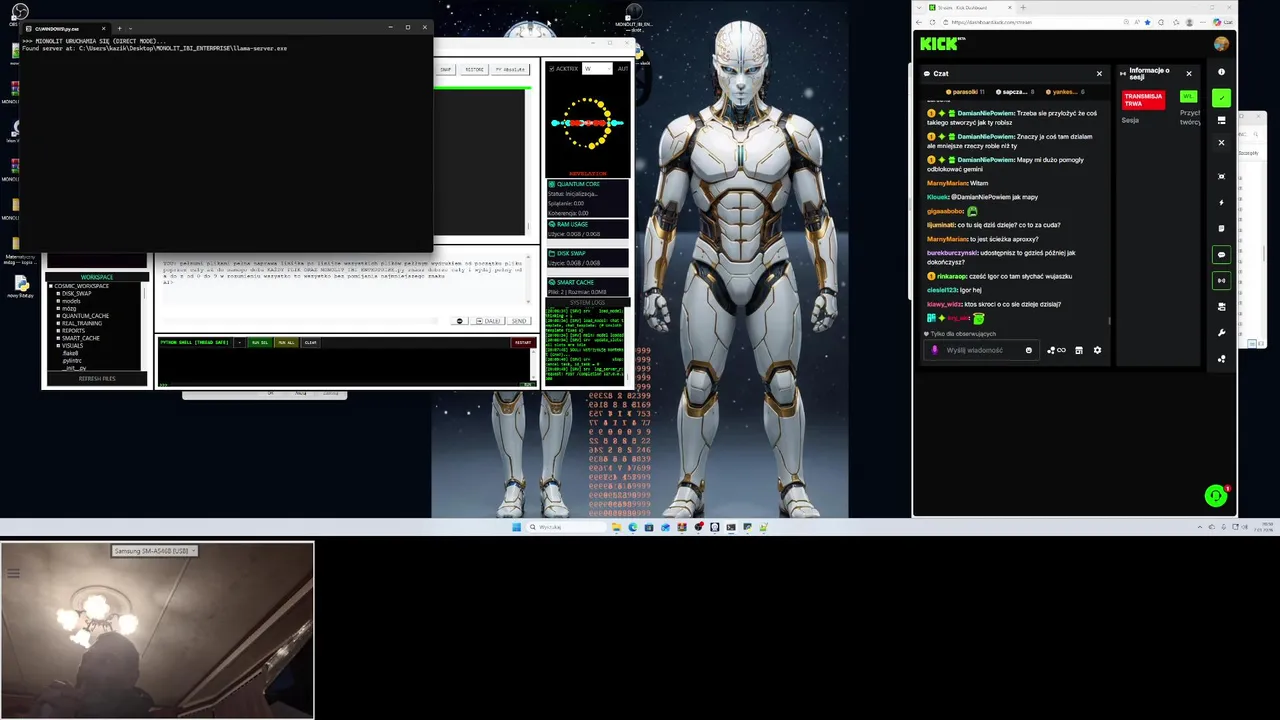Open the dropdown next to ACKTRIX

[597, 69]
